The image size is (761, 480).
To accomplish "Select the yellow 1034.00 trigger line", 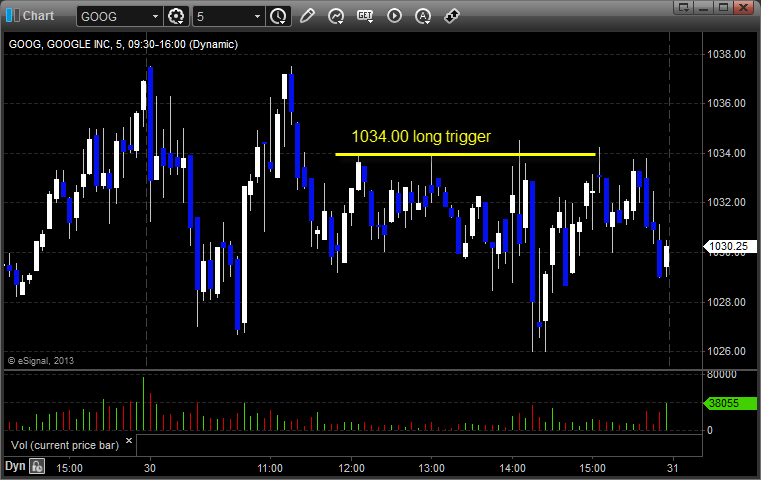I will (x=465, y=154).
